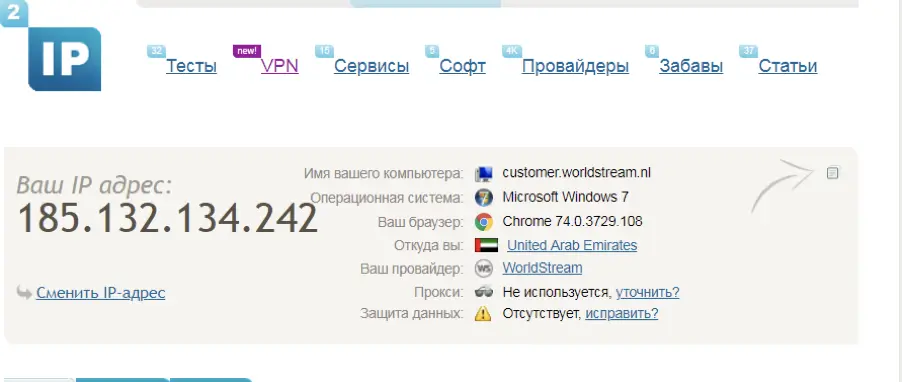Click the исправить? data protection link
The image size is (902, 382).
coord(622,314)
